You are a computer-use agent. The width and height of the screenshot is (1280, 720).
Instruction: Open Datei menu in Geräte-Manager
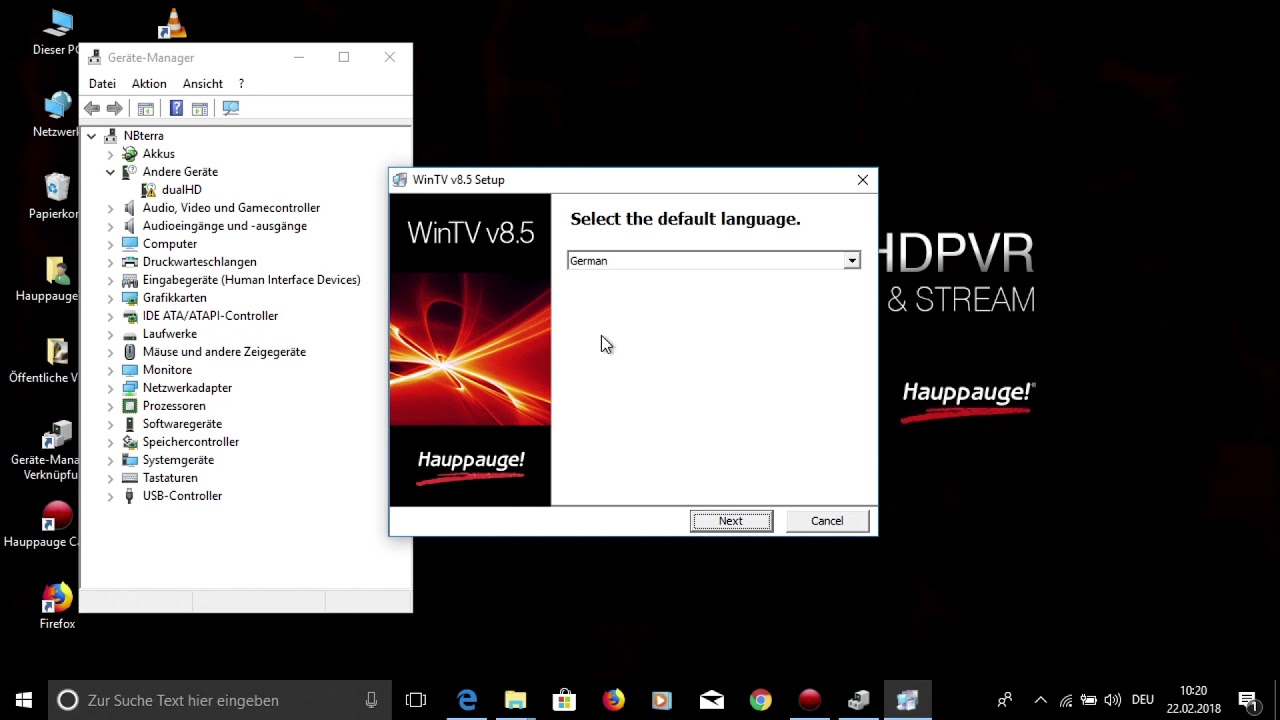coord(102,84)
